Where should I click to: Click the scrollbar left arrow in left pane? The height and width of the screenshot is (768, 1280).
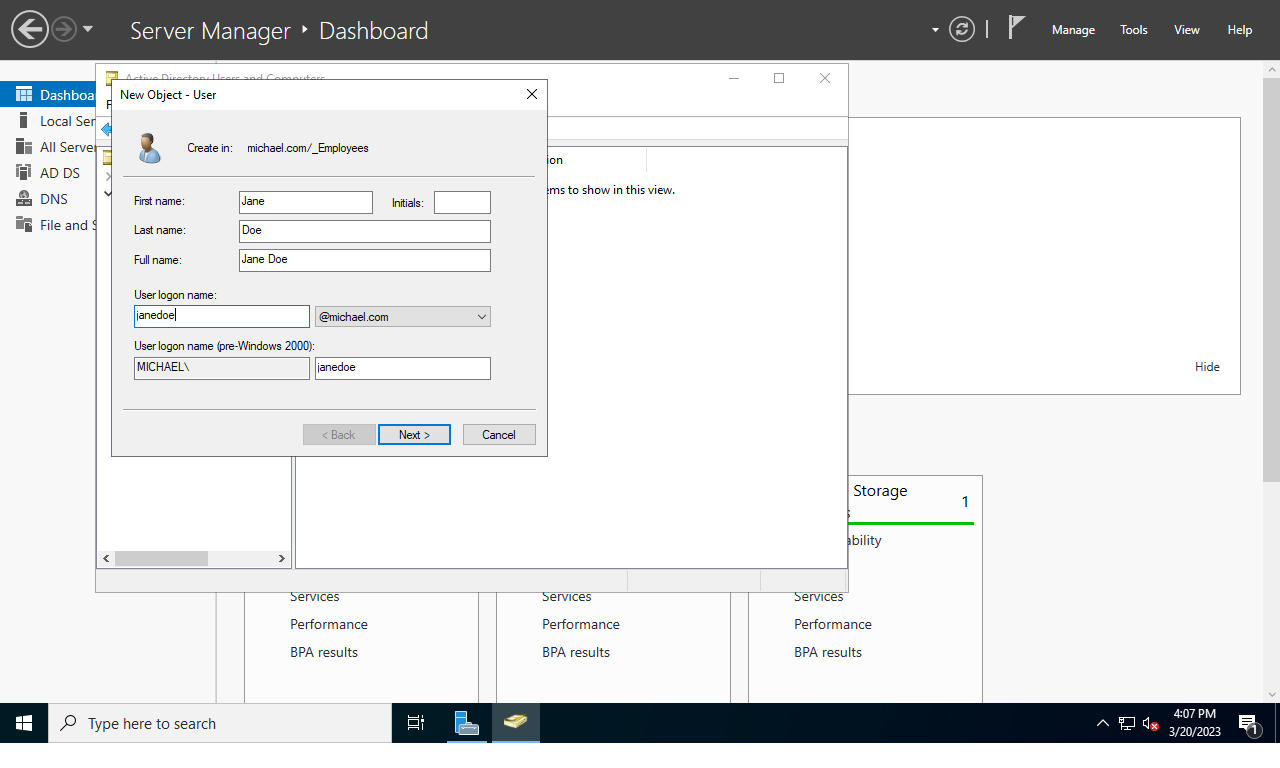[x=107, y=559]
